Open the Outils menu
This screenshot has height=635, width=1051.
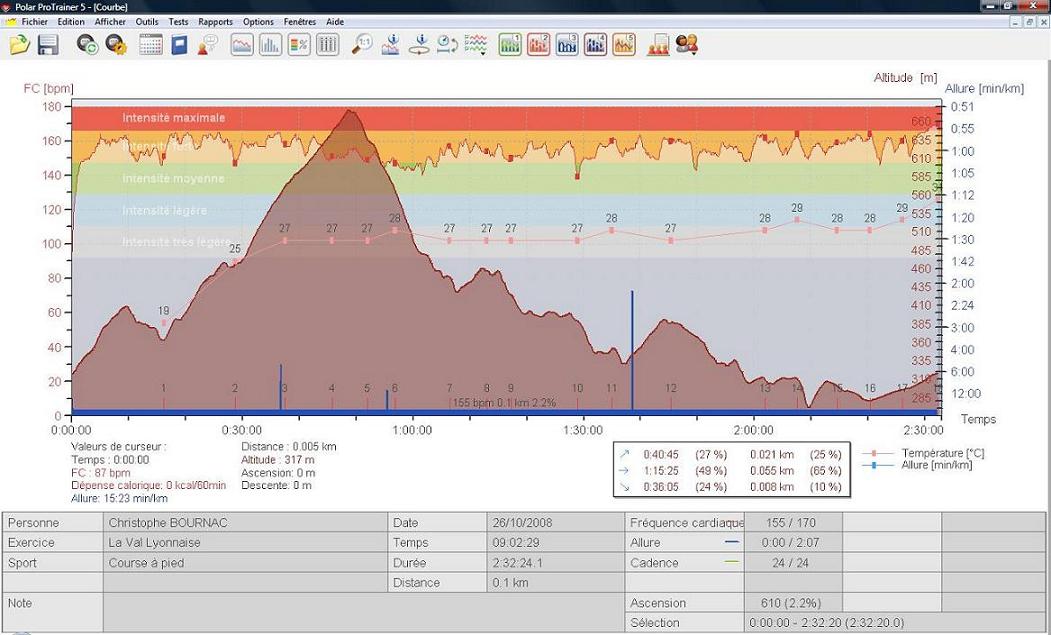tap(147, 21)
